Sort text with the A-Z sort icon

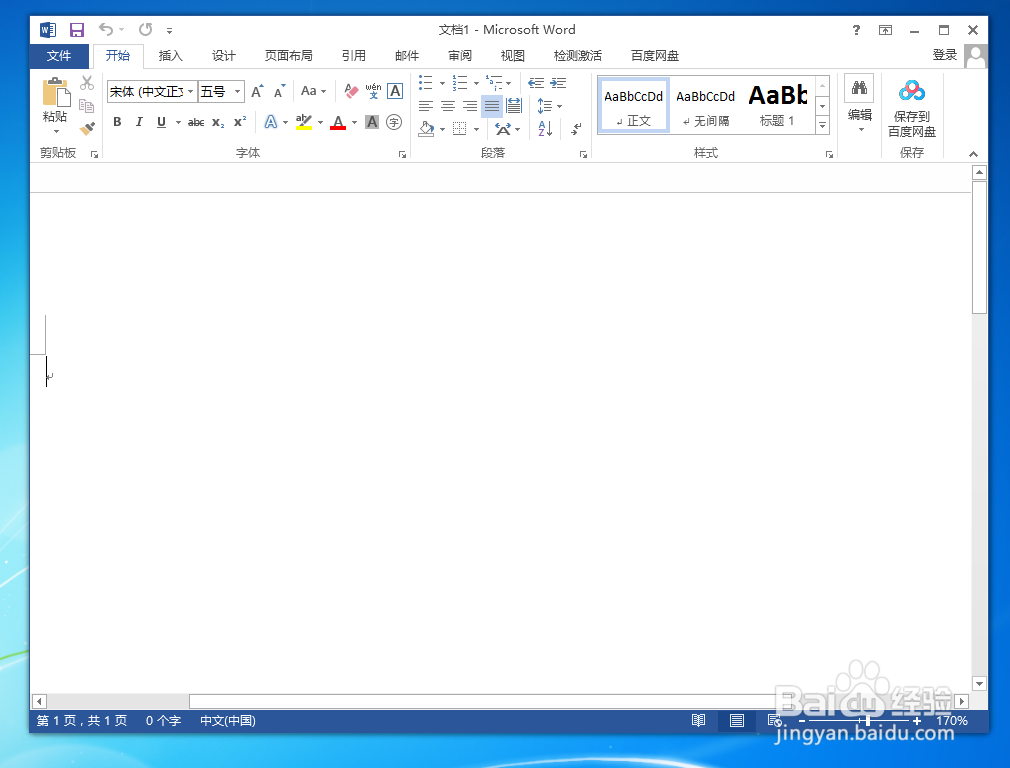pyautogui.click(x=545, y=129)
